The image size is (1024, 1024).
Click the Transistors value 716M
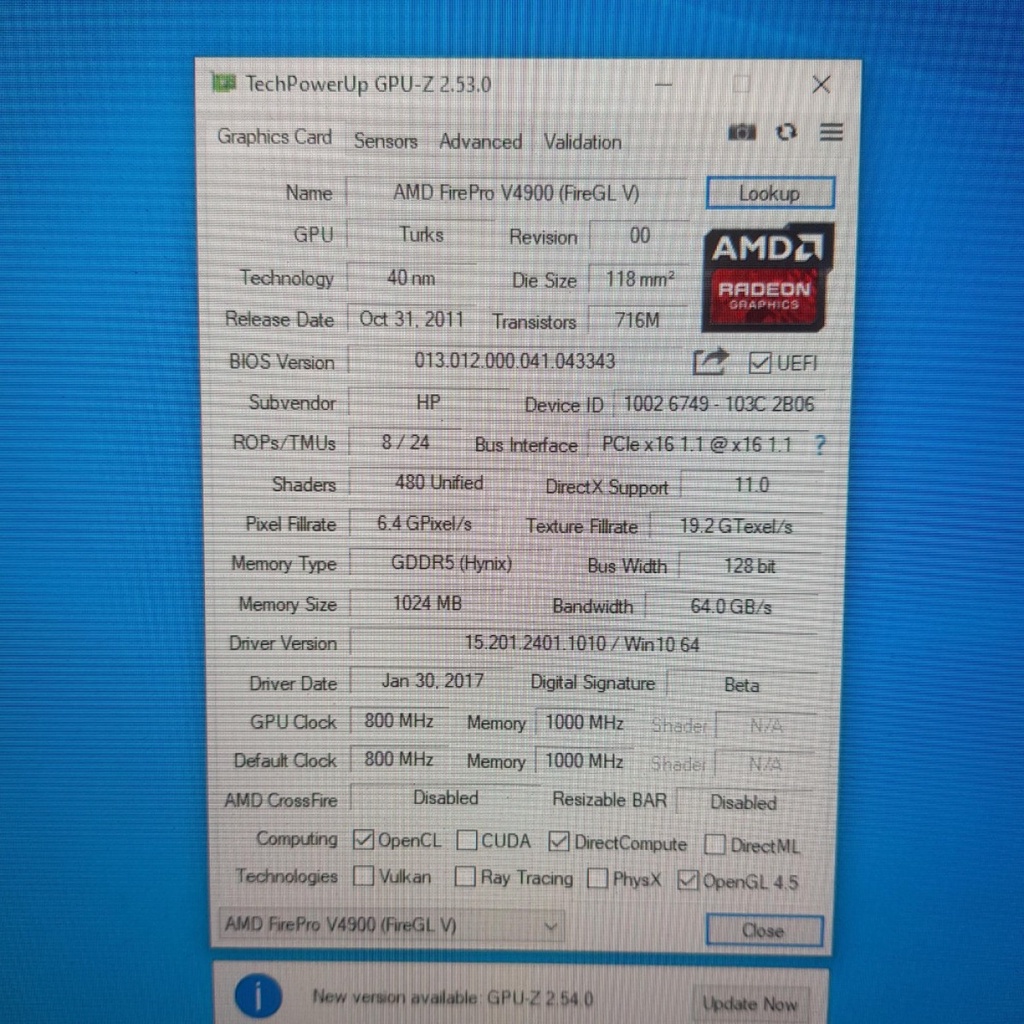tap(637, 321)
